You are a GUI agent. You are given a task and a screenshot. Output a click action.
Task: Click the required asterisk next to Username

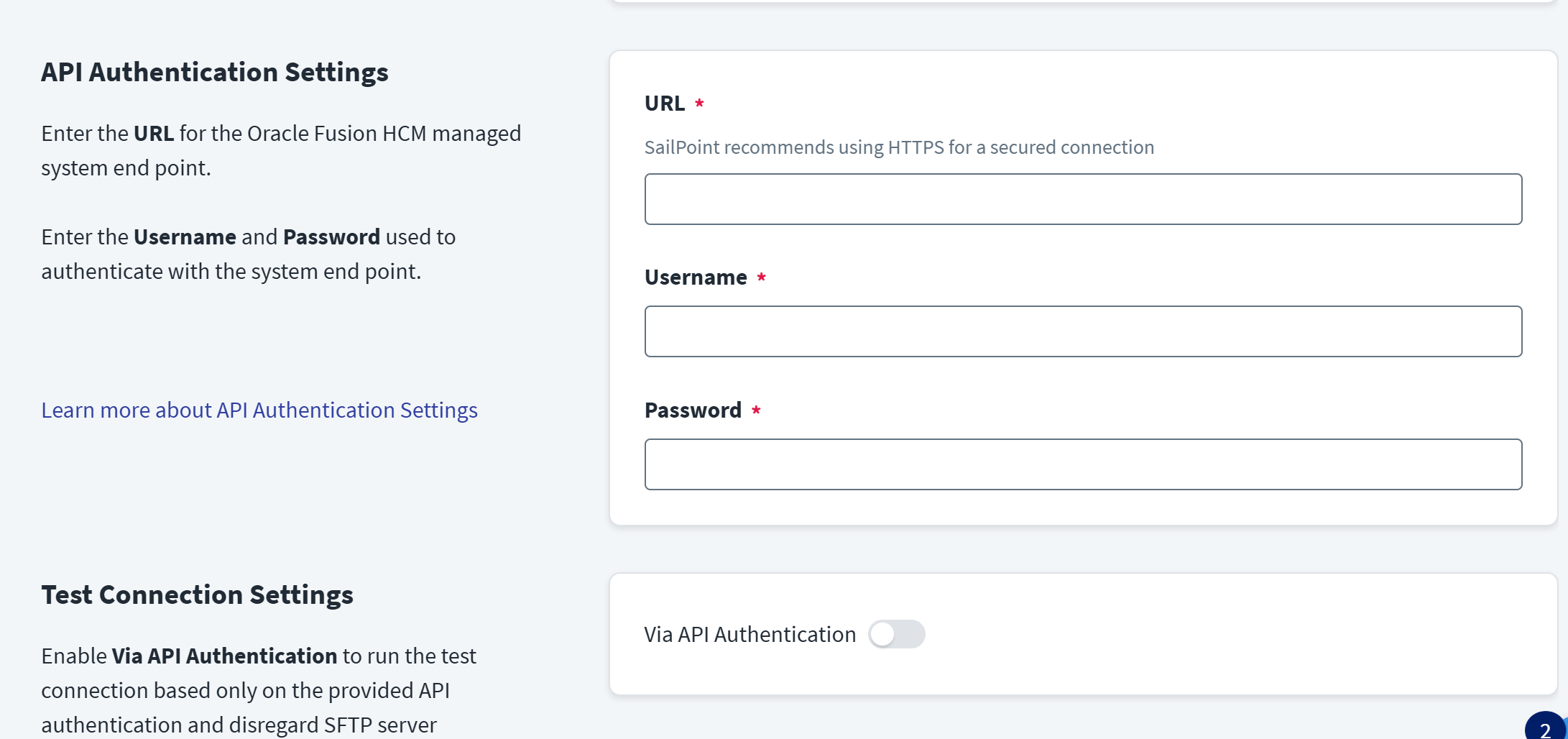coord(761,277)
